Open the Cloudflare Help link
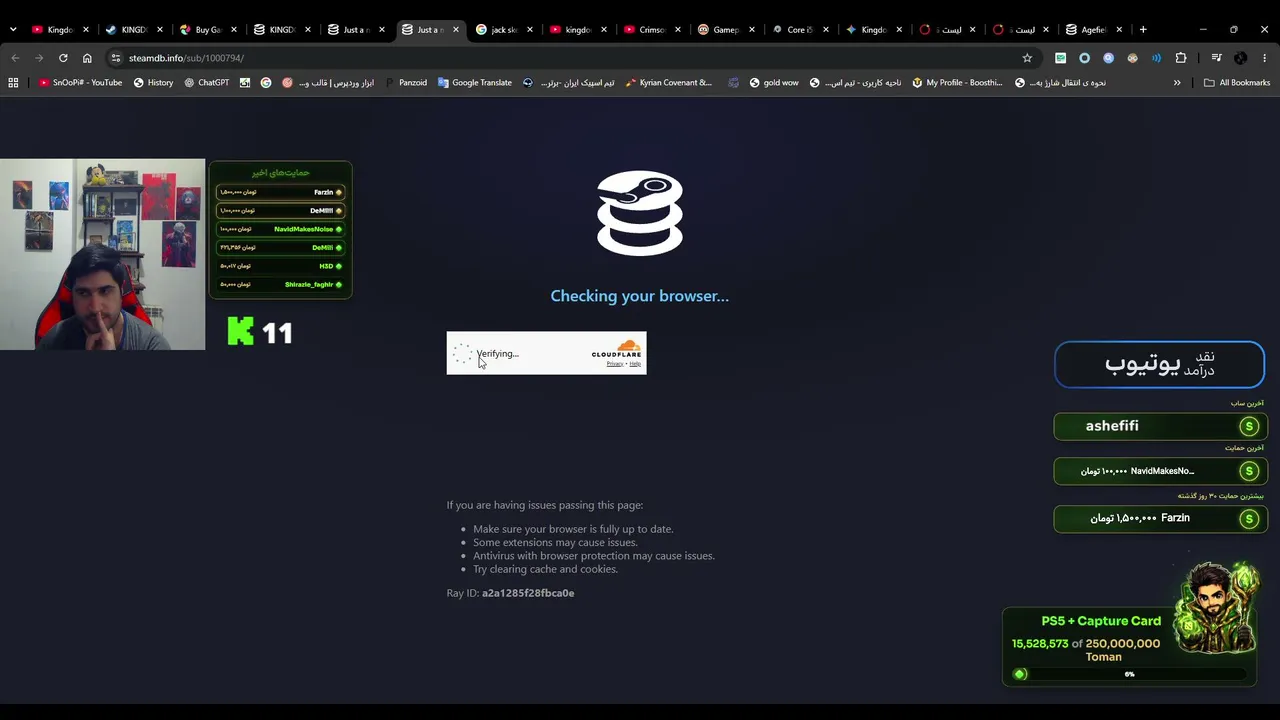1280x720 pixels. point(635,364)
